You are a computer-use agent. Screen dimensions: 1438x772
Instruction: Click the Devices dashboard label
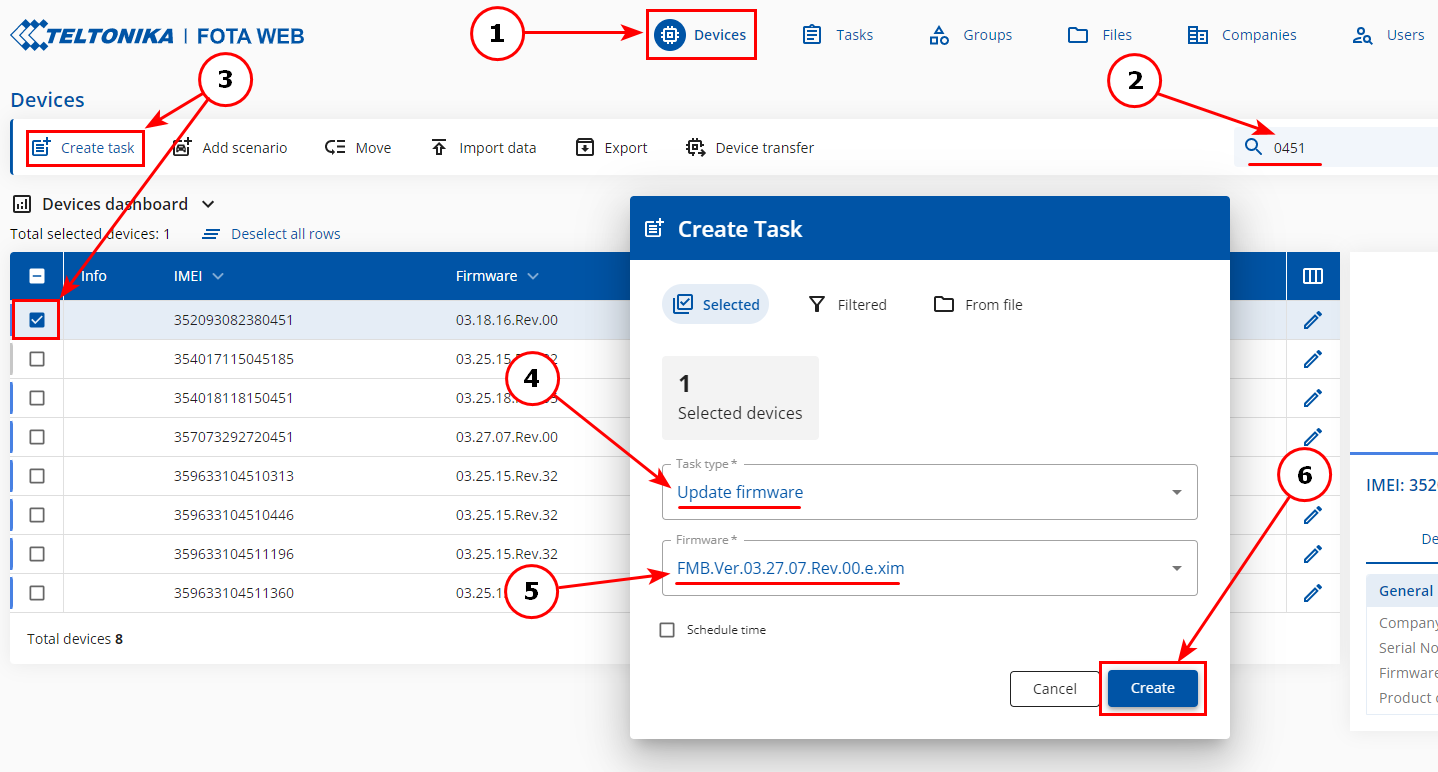(115, 204)
